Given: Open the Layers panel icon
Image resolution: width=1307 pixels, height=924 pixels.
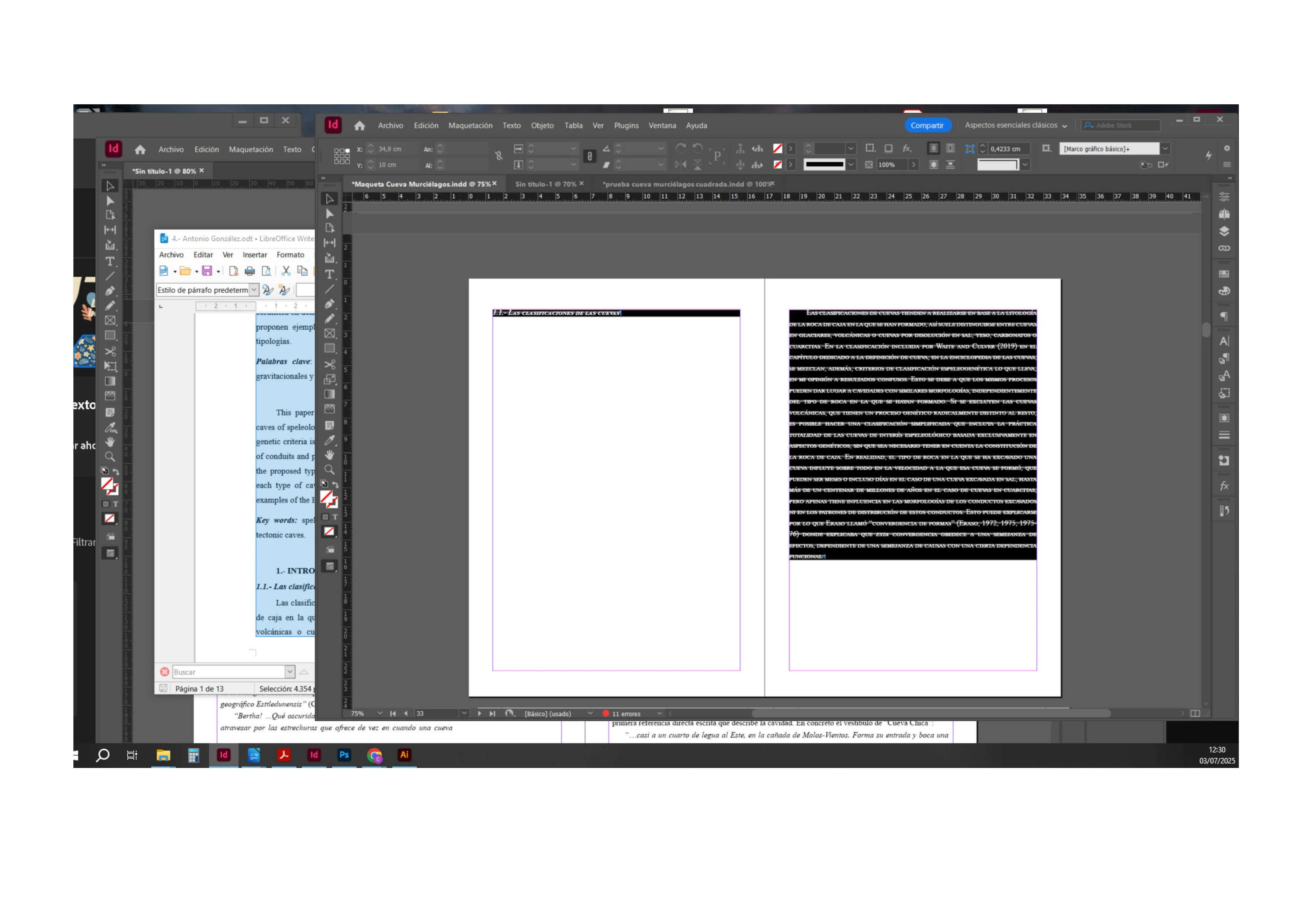Looking at the screenshot, I should point(1224,232).
